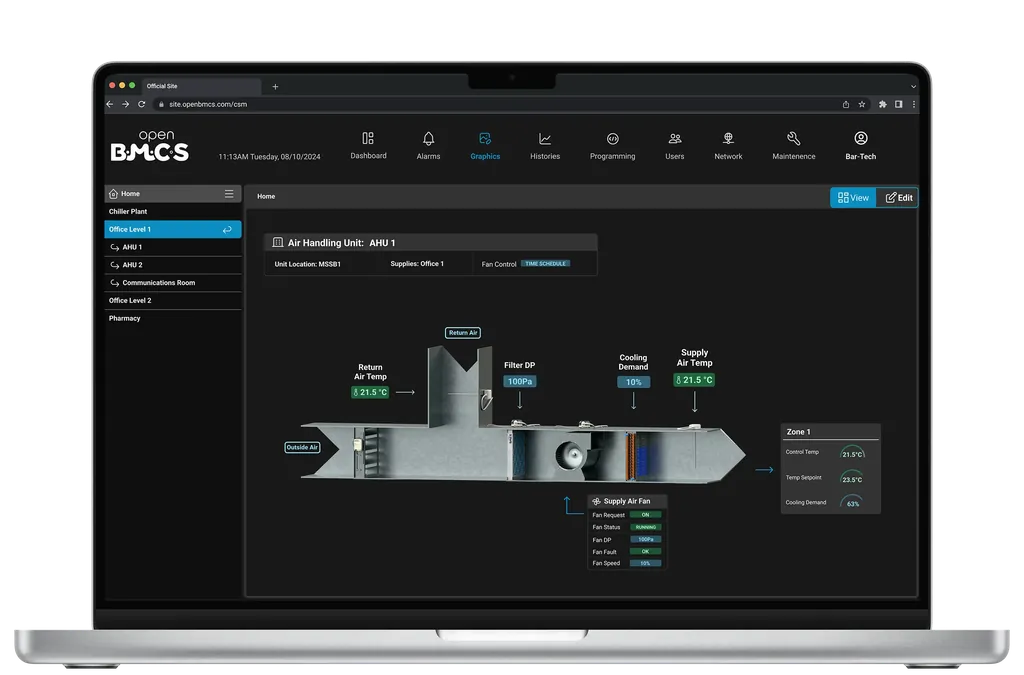Open the Maintenence wrench section
This screenshot has width=1024, height=675.
[793, 146]
